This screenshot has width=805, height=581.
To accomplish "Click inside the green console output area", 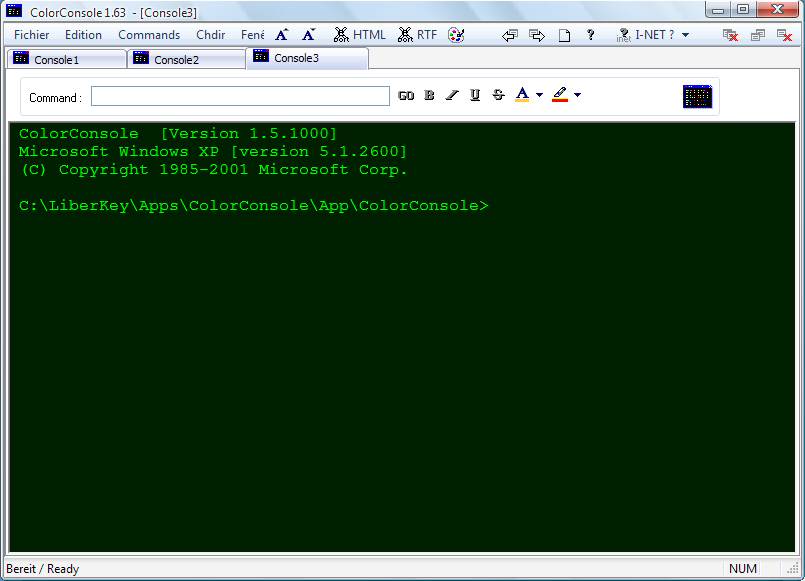I will coord(402,337).
